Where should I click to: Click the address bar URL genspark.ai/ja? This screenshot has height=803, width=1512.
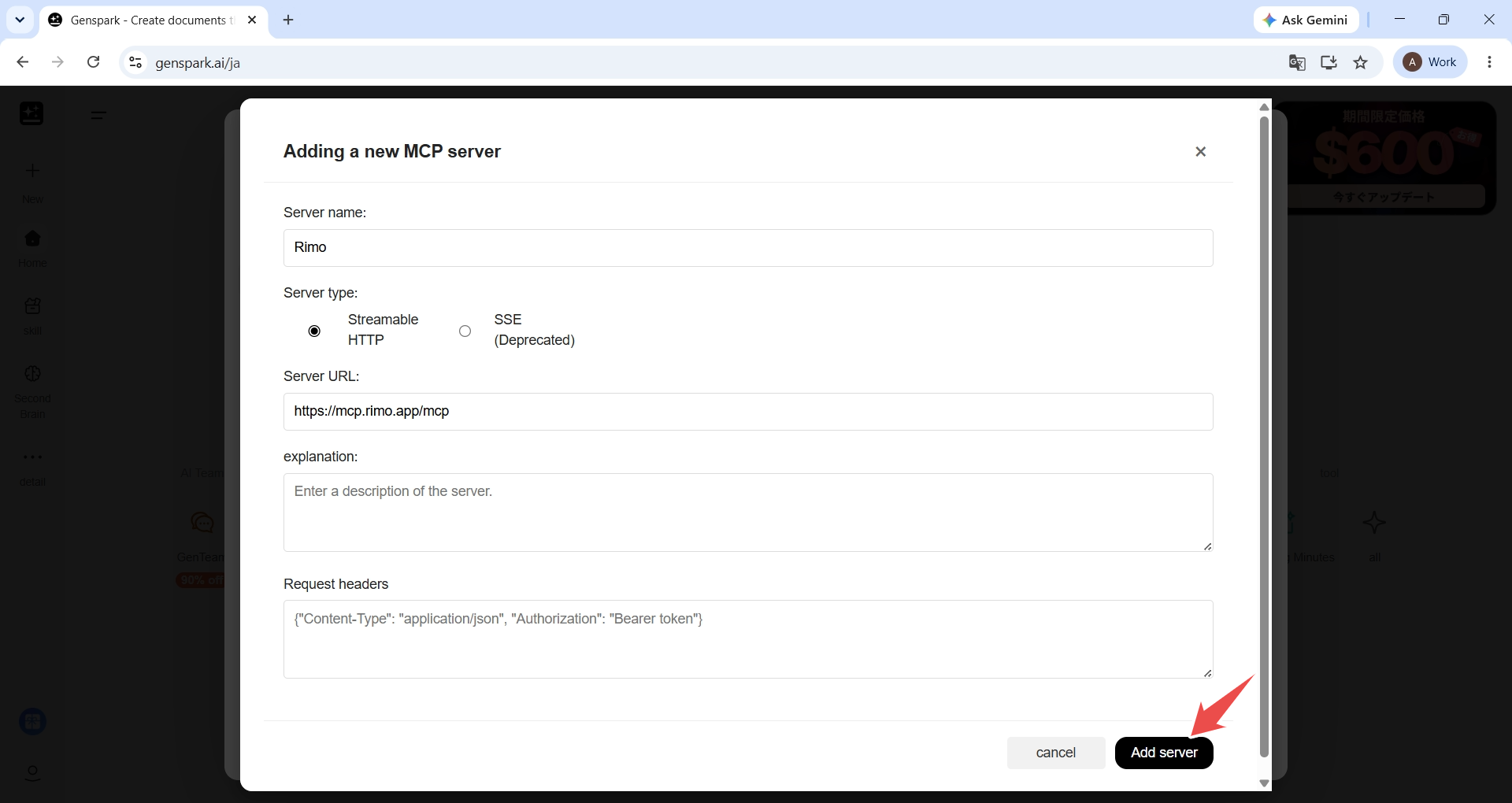pos(198,63)
